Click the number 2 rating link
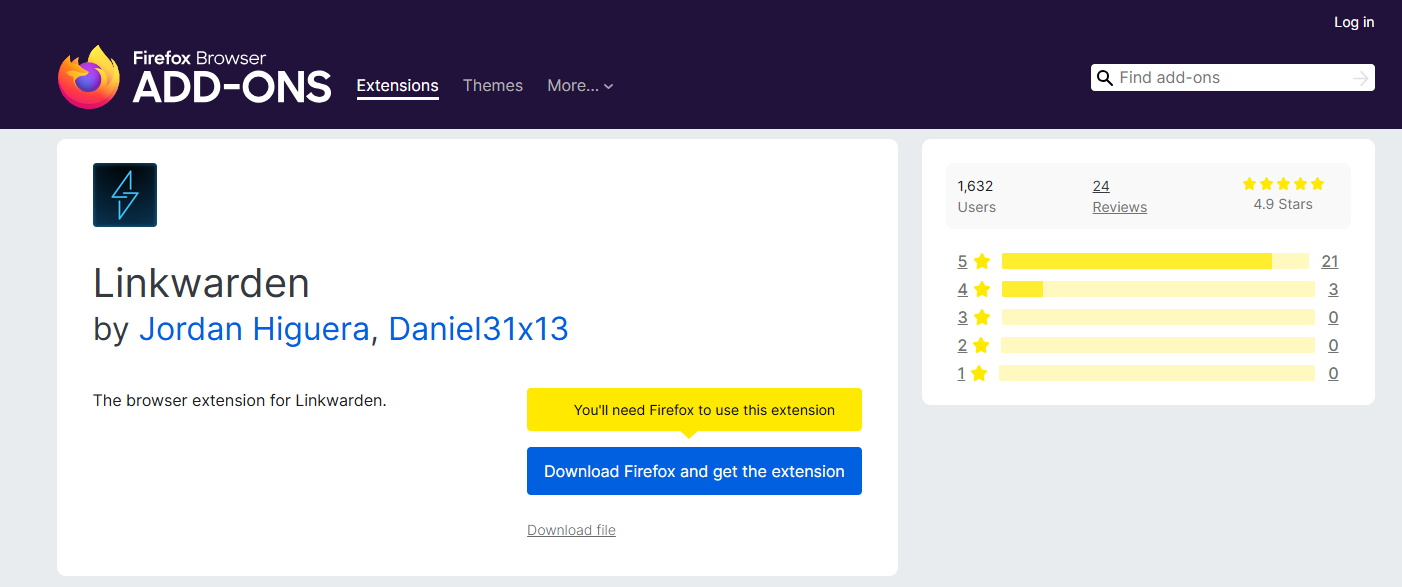Screen dimensions: 1402x587 click(963, 345)
